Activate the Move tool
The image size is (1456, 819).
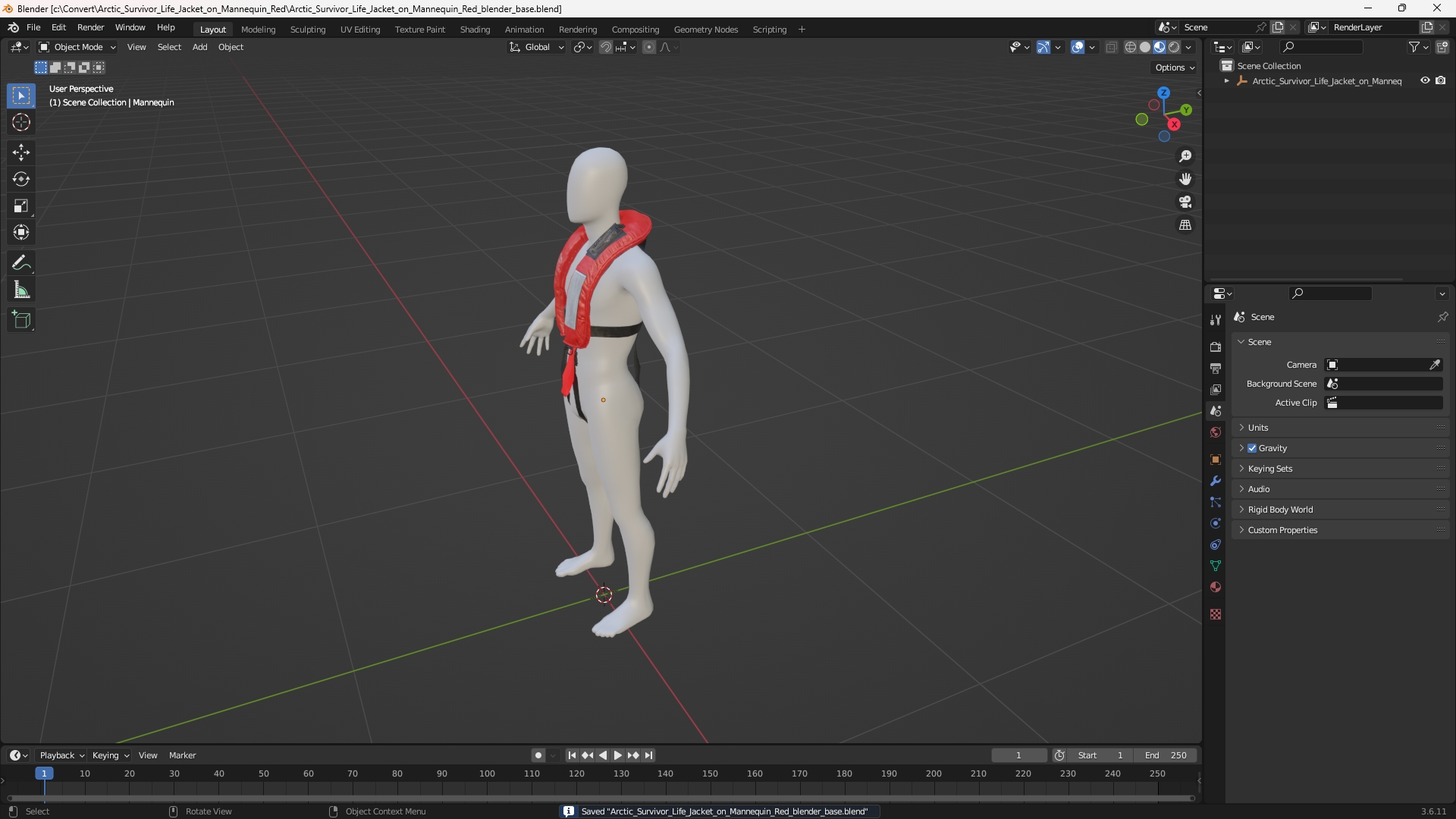click(x=21, y=152)
